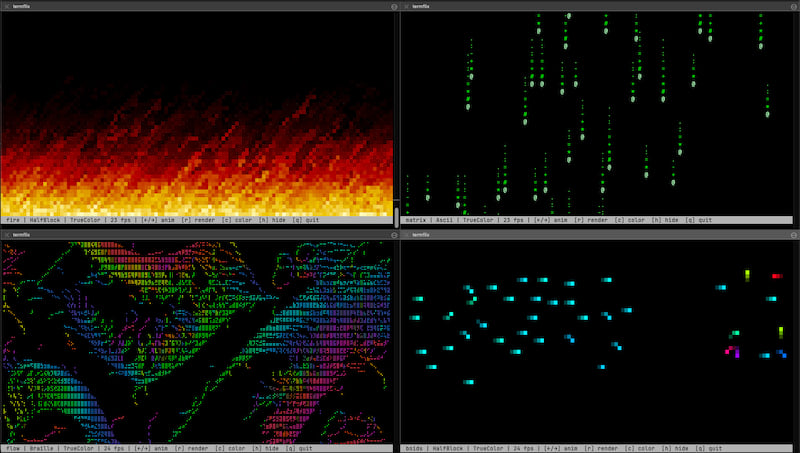
Task: Click '[r] render' in the matrix pane
Action: [591, 220]
